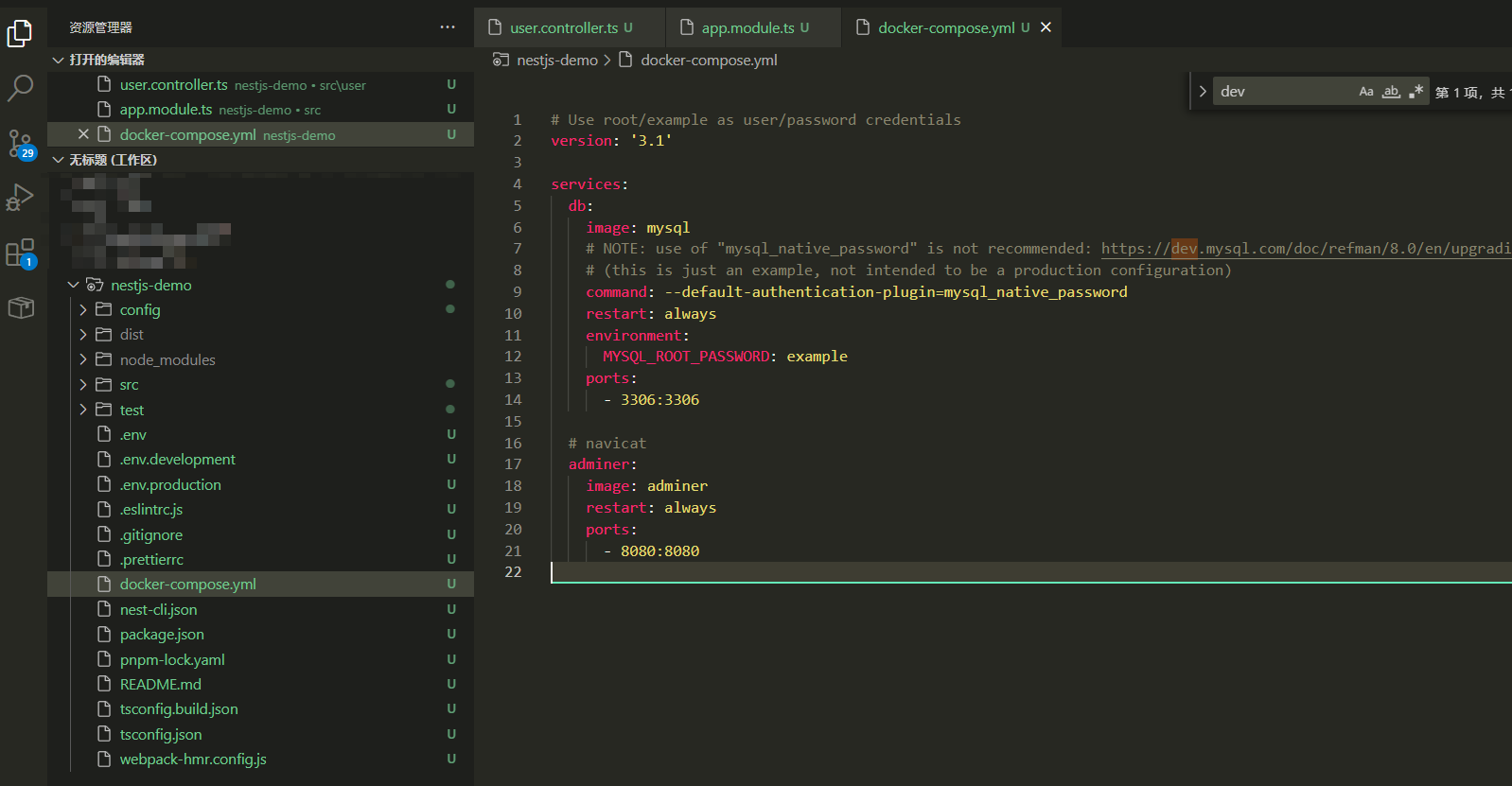Open the Extensions view in activity bar
The height and width of the screenshot is (786, 1512).
pos(20,253)
